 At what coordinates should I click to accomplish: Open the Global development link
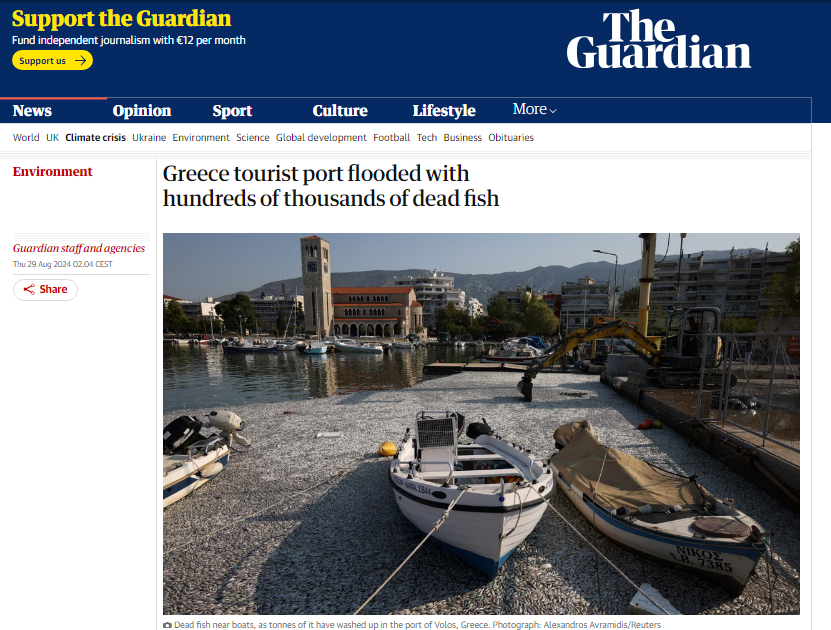tap(321, 138)
